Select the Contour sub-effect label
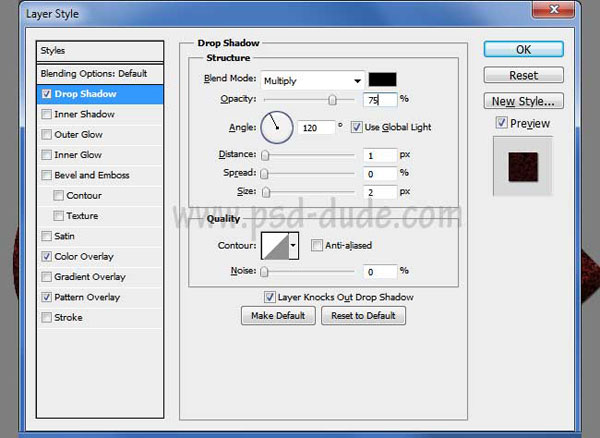 [84, 195]
